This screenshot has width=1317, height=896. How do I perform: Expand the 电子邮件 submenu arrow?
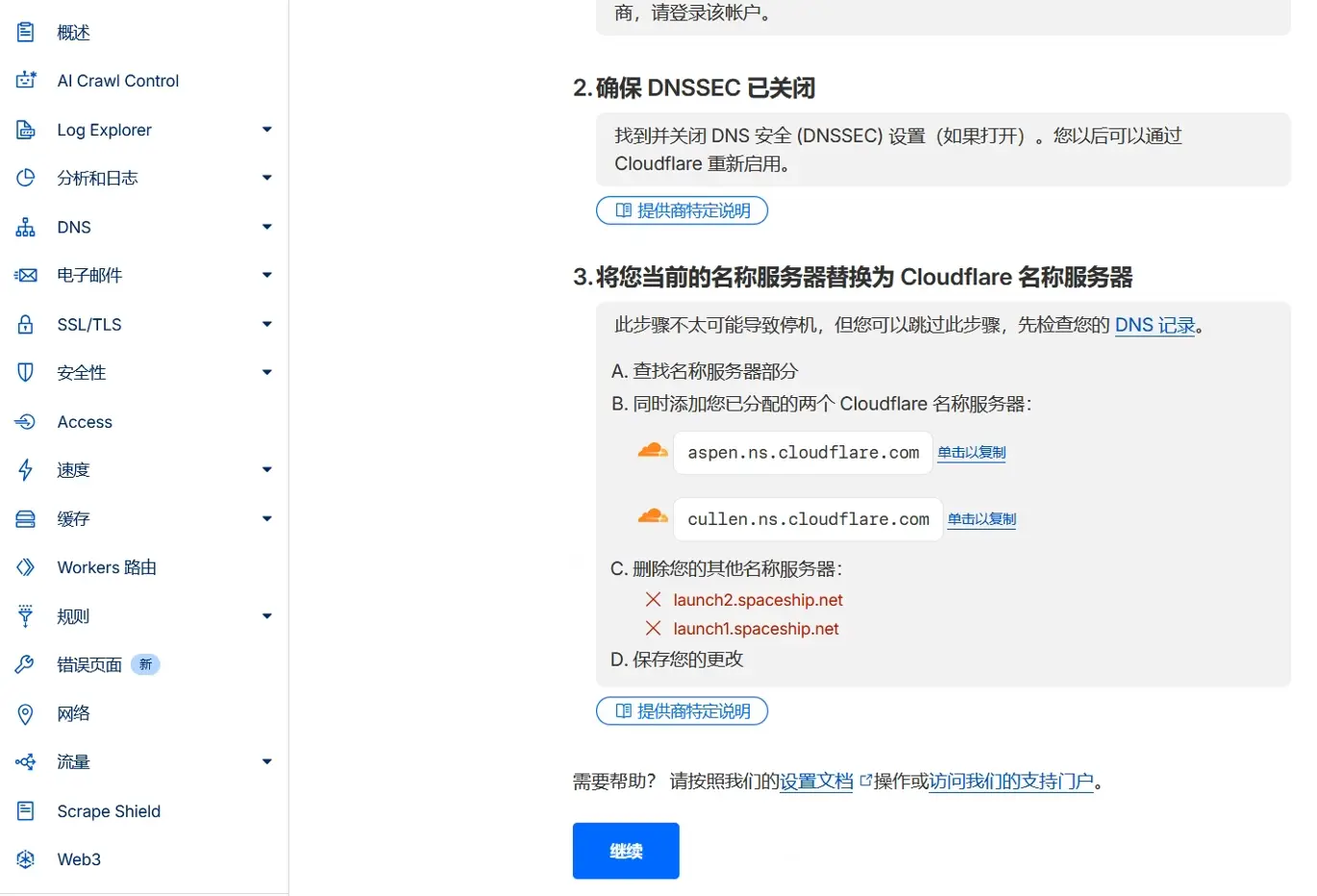(267, 275)
